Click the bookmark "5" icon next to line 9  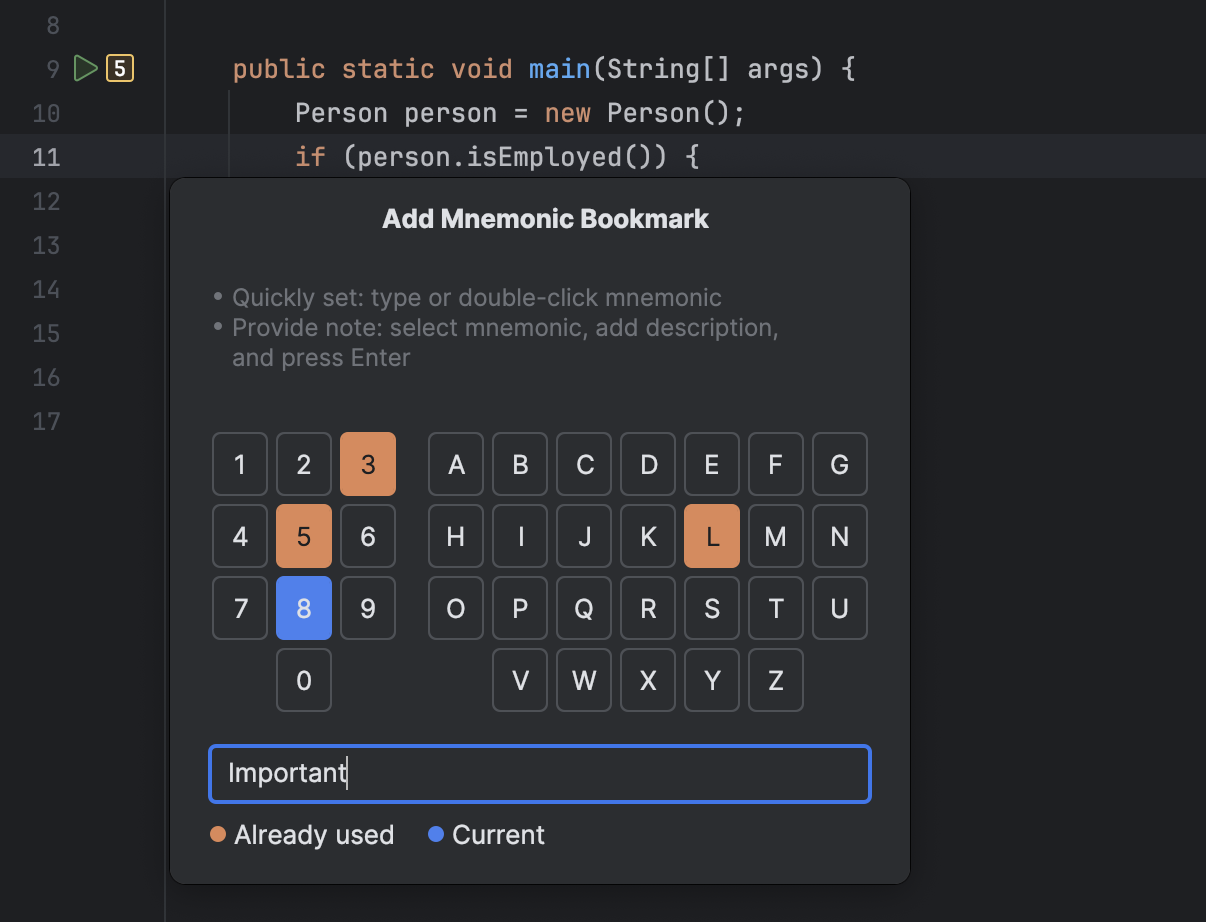coord(117,68)
